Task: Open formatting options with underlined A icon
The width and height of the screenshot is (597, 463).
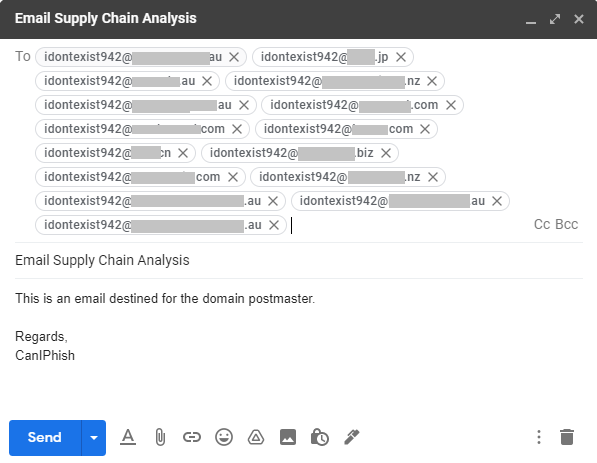Action: (128, 437)
